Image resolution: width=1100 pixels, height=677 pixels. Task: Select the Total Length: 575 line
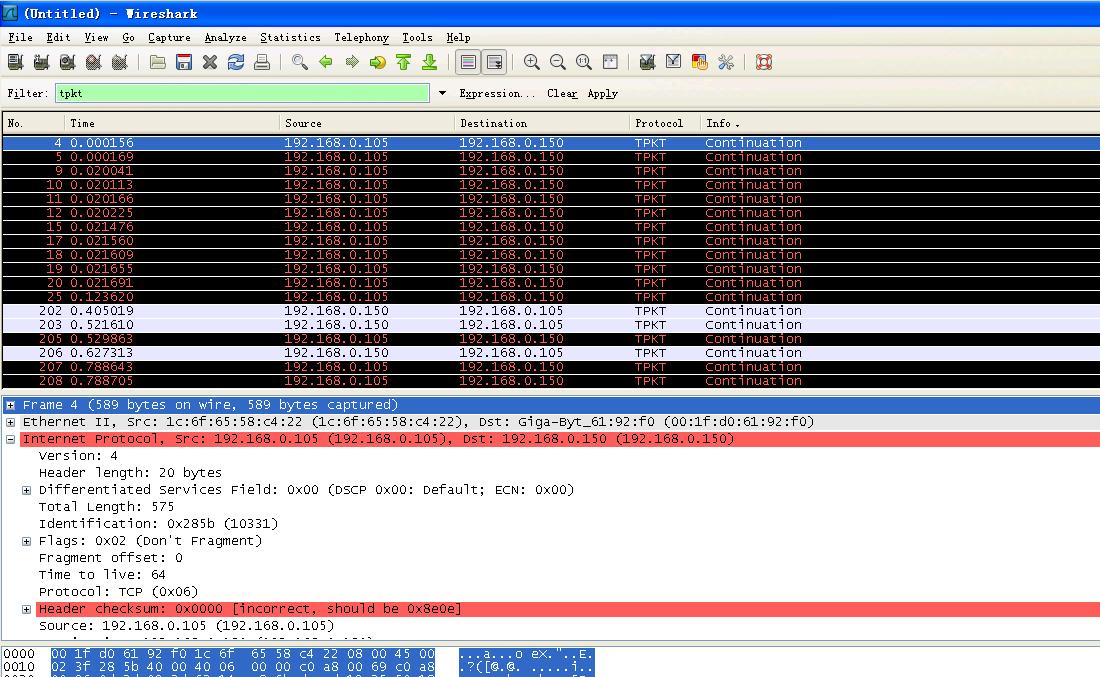point(107,507)
